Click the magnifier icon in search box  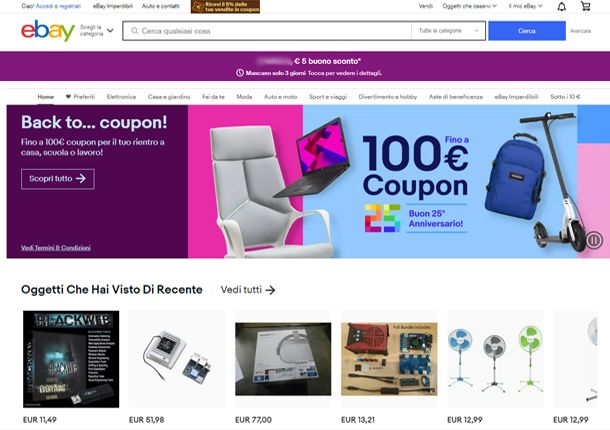click(135, 31)
